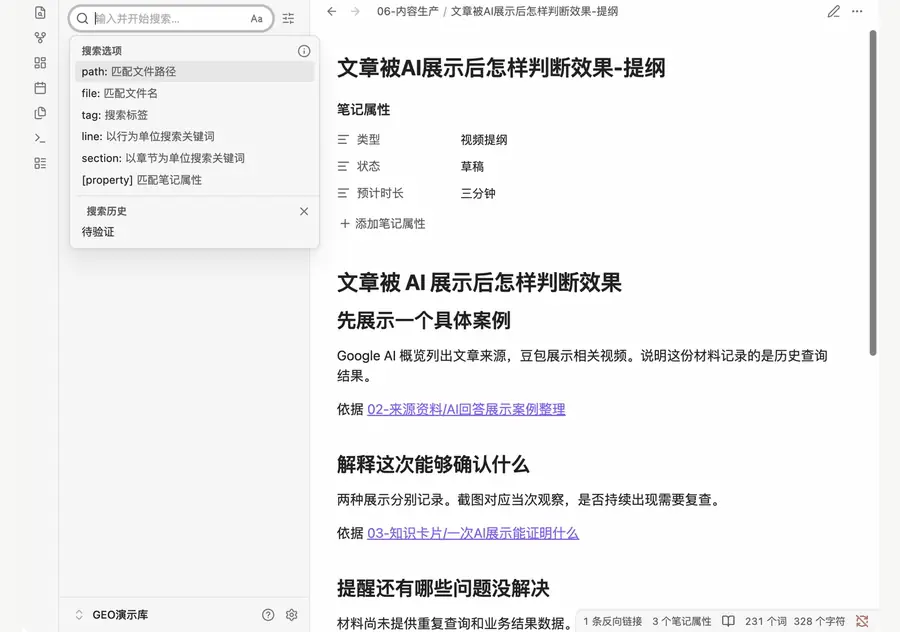Image resolution: width=900 pixels, height=632 pixels.
Task: Click the insert template ribbon icon
Action: click(40, 113)
